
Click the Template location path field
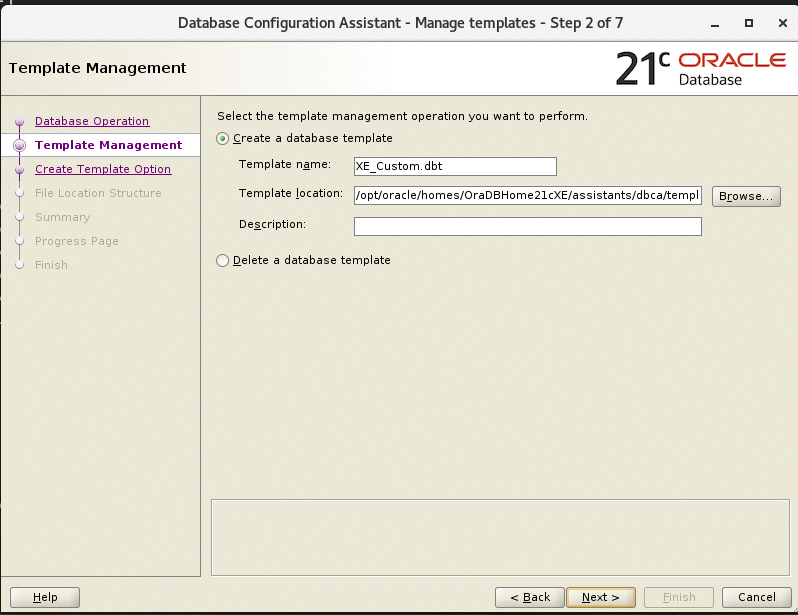point(528,195)
